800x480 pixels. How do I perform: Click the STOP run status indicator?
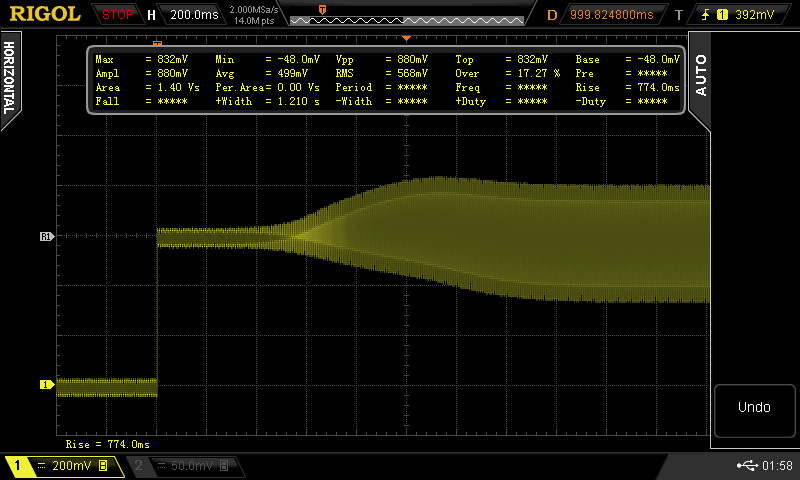[x=118, y=15]
